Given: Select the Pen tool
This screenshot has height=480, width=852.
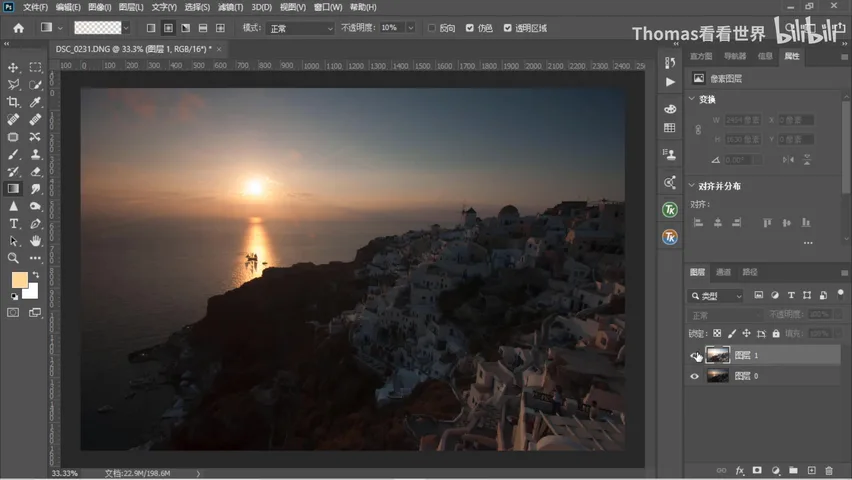Looking at the screenshot, I should 35,223.
